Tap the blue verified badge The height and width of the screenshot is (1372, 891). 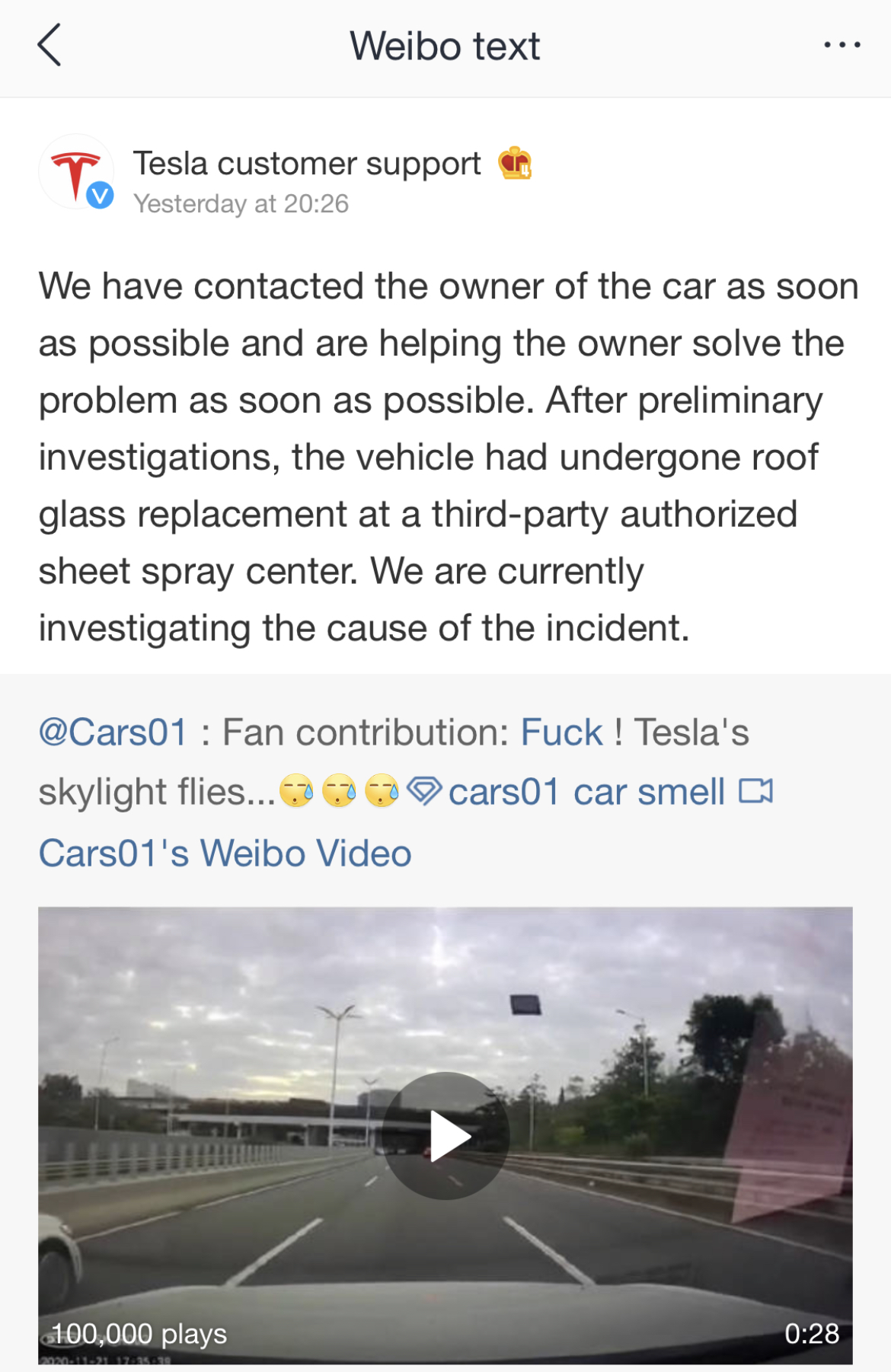pos(99,196)
